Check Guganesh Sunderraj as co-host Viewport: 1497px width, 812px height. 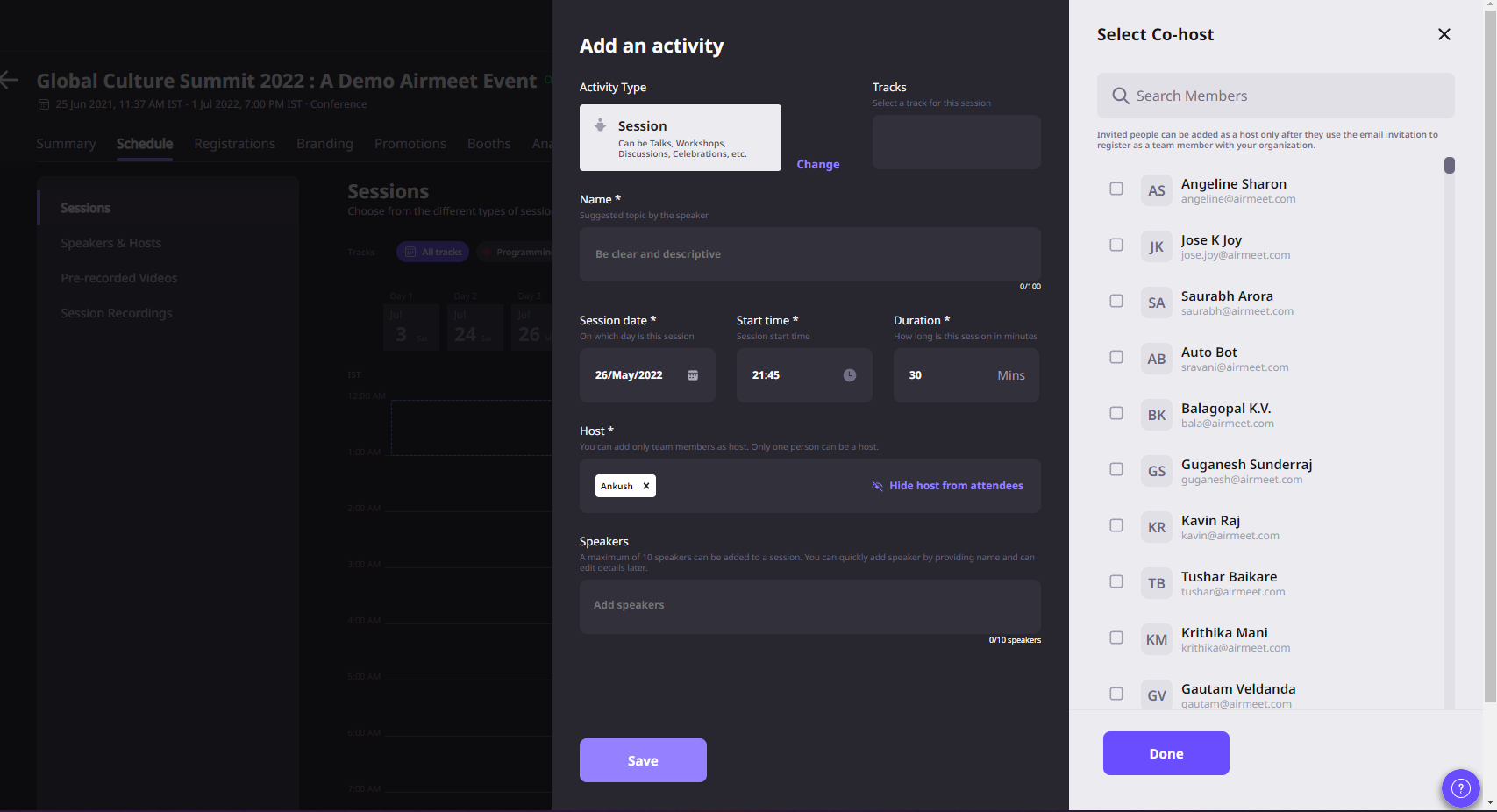(1116, 469)
